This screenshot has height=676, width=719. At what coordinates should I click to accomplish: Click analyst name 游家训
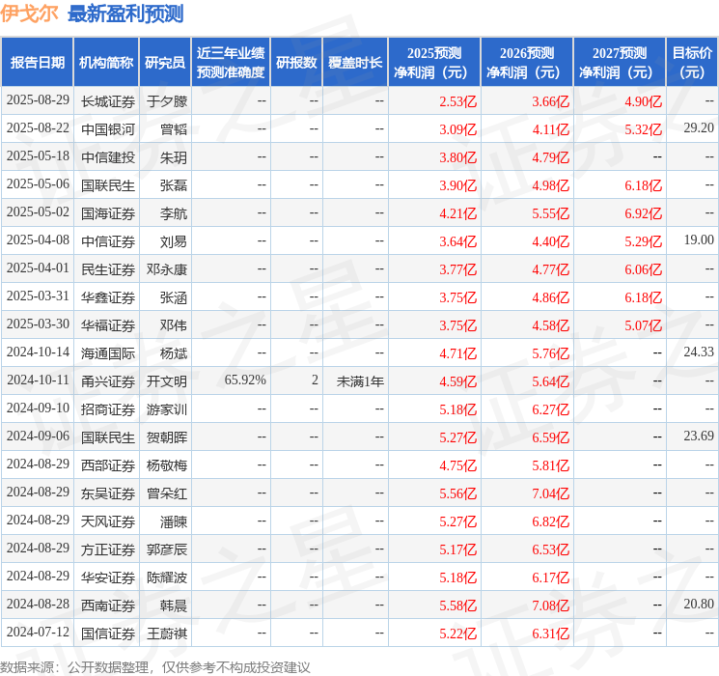[167, 410]
